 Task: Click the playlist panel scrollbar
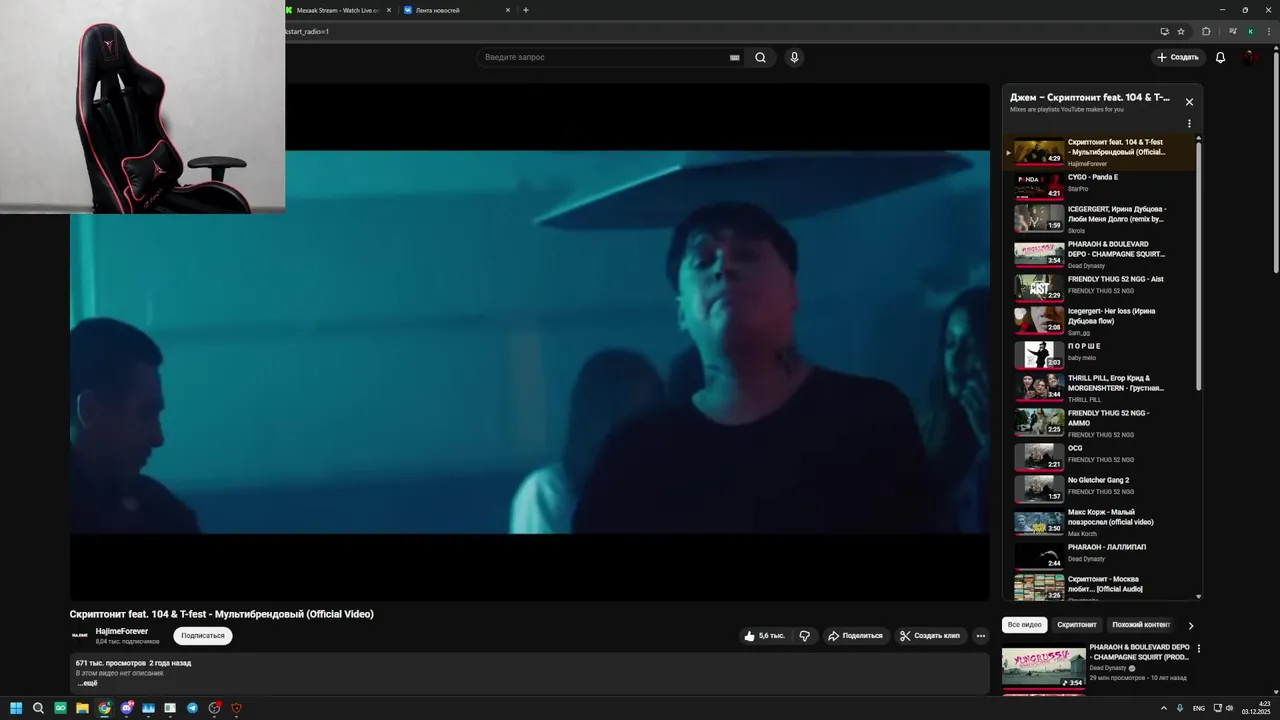(1199, 265)
